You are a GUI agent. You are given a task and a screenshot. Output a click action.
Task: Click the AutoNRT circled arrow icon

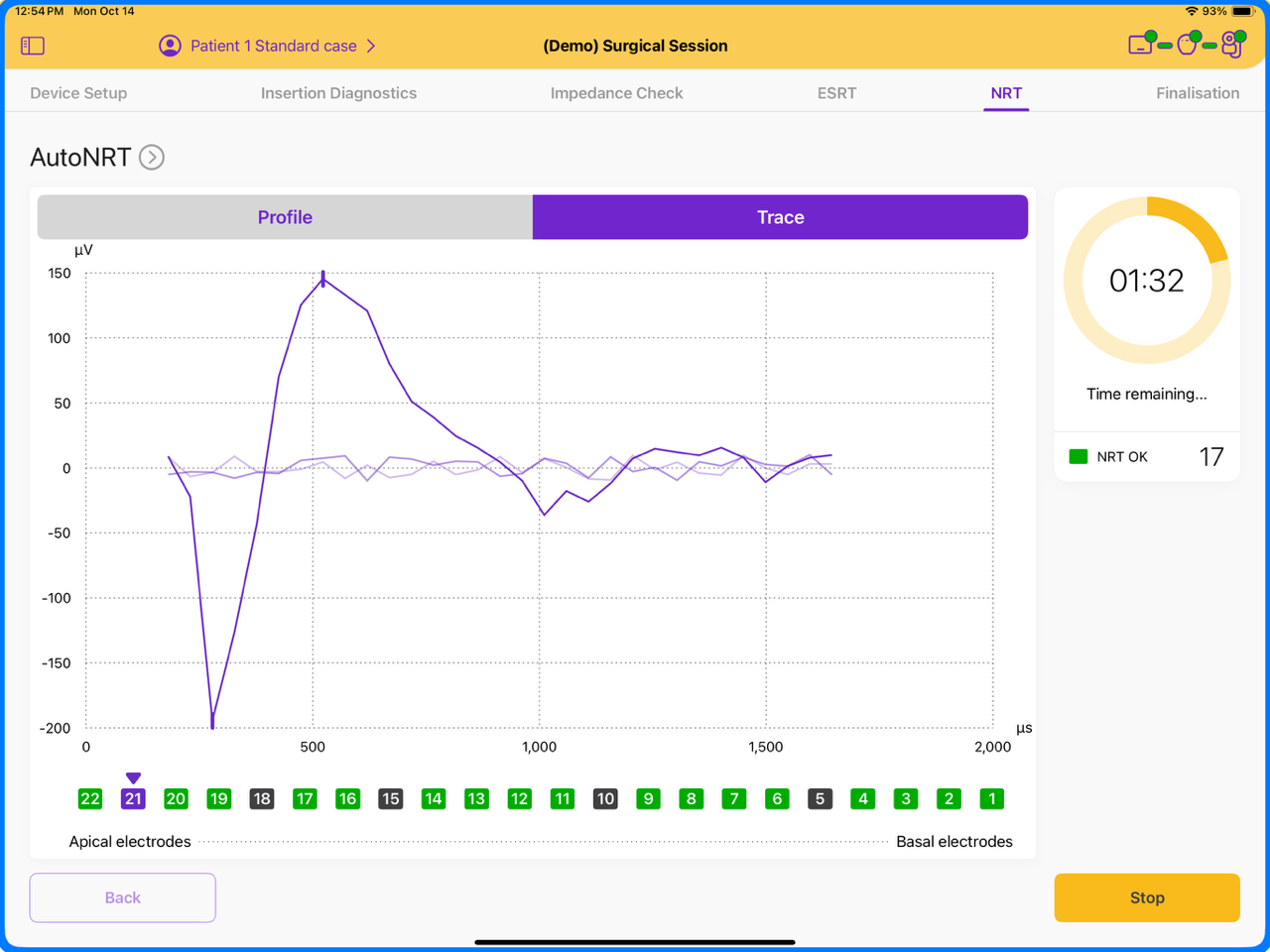(x=152, y=158)
